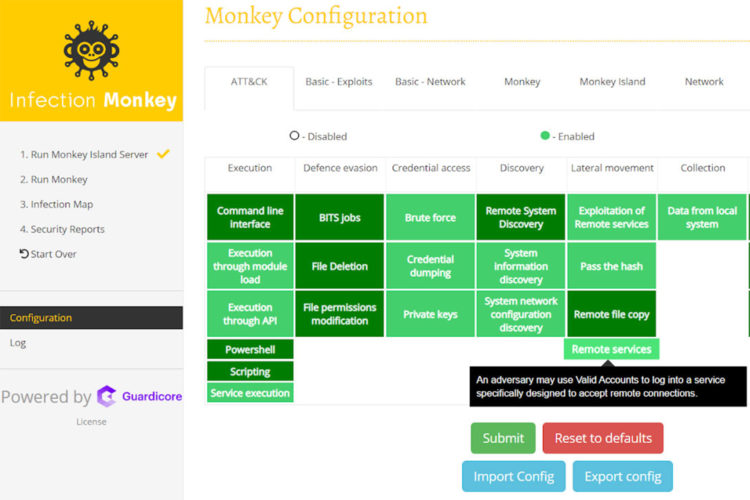Toggle the Pass the hash technique
Screen dimensions: 750x500
click(611, 266)
